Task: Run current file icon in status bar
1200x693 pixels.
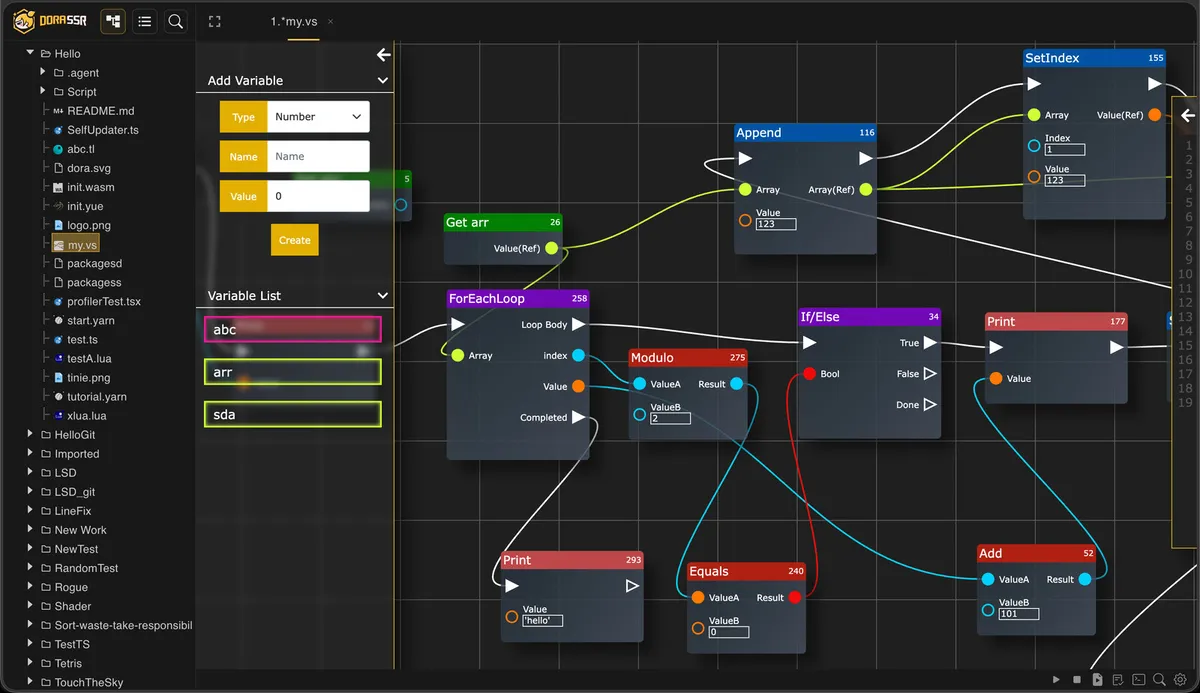Action: coord(1097,680)
